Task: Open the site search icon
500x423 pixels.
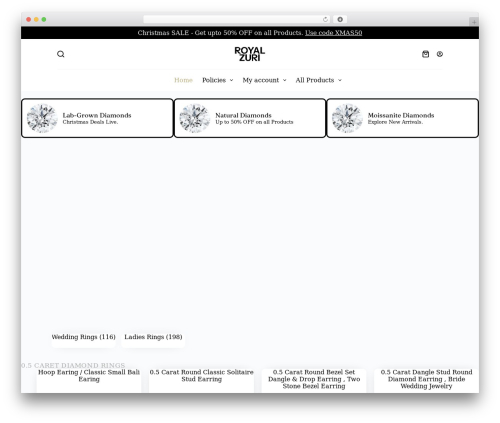Action: click(60, 54)
